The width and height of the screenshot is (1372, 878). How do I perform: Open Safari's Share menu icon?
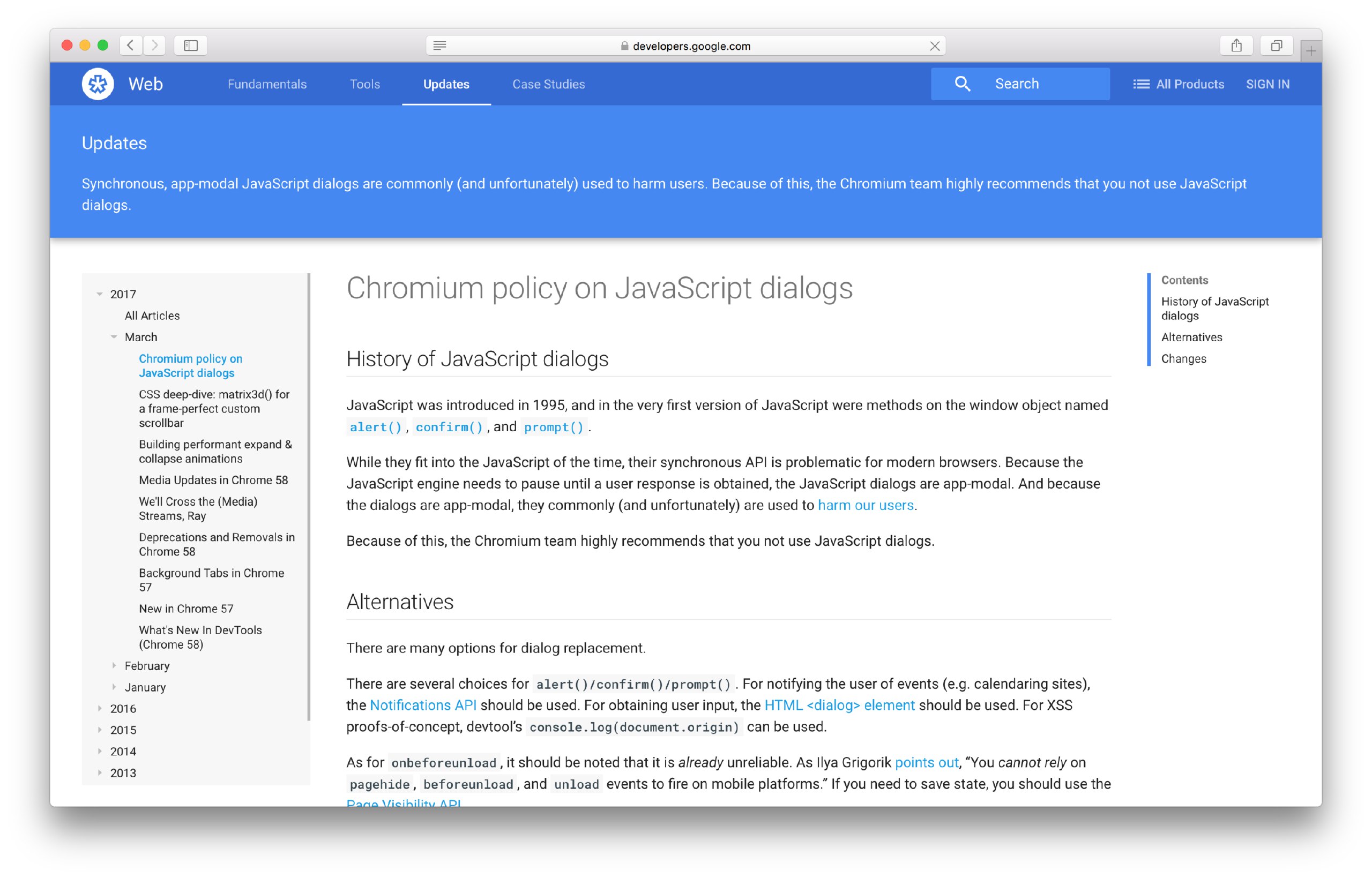1236,45
